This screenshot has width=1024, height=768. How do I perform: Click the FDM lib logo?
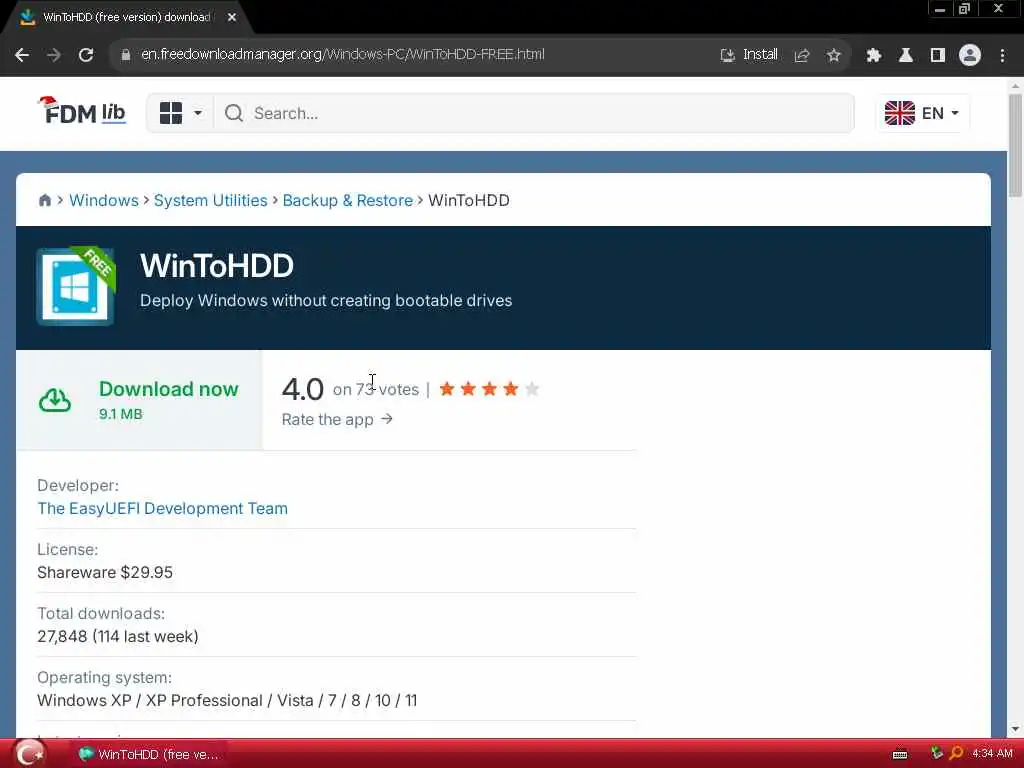(x=82, y=110)
